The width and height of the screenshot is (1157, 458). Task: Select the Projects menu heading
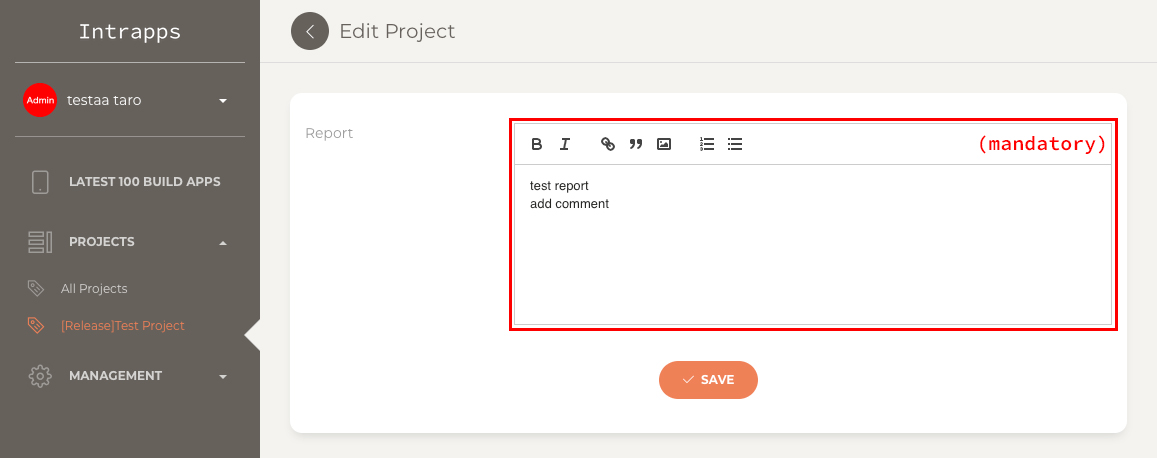(102, 242)
